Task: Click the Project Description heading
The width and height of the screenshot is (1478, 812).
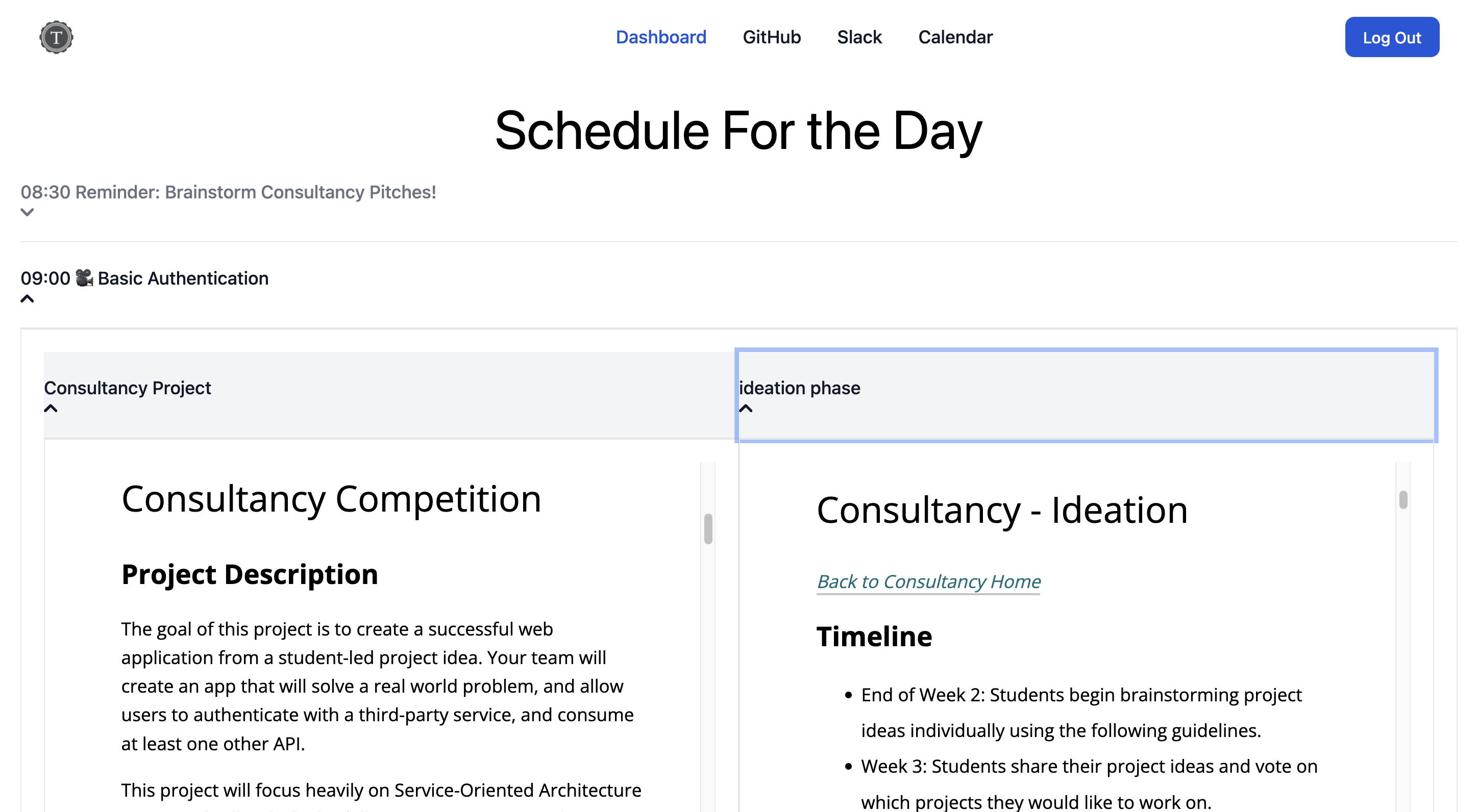Action: pyautogui.click(x=250, y=574)
